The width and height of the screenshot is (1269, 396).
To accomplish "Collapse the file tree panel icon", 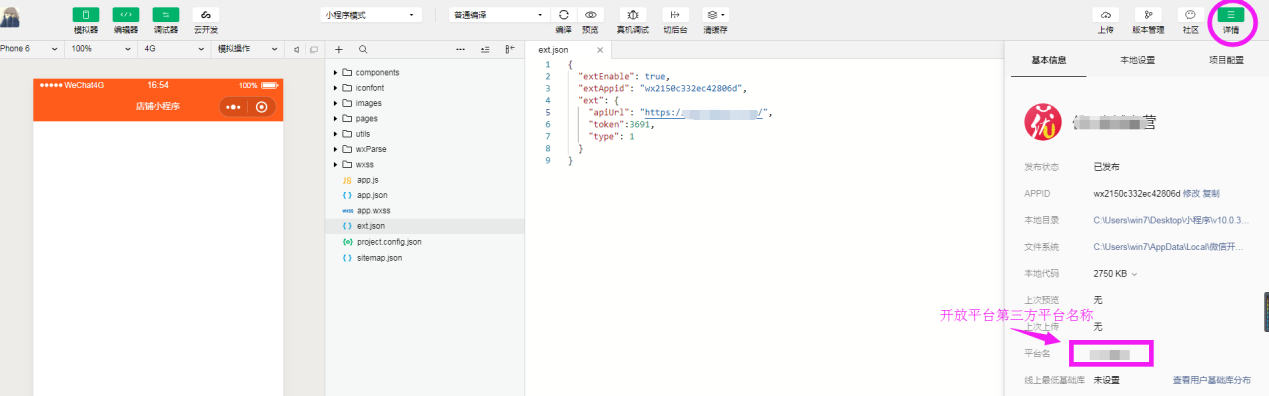I will click(x=510, y=49).
